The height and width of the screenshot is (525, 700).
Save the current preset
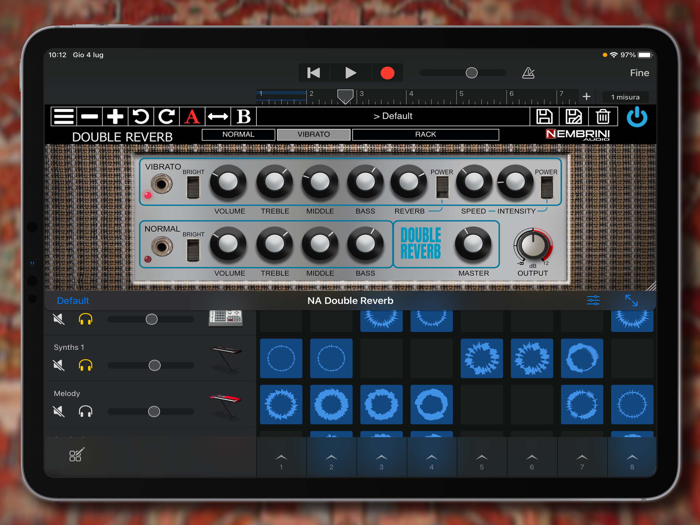coord(544,117)
